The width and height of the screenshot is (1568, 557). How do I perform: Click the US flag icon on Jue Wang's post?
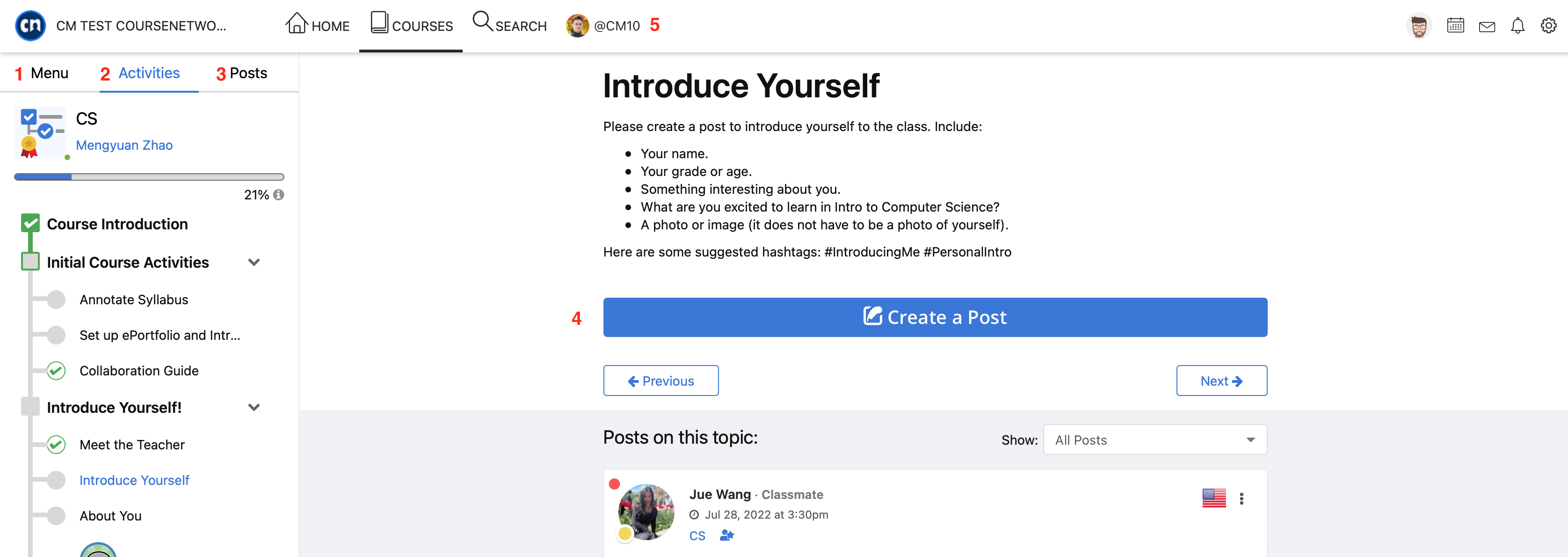pyautogui.click(x=1214, y=498)
